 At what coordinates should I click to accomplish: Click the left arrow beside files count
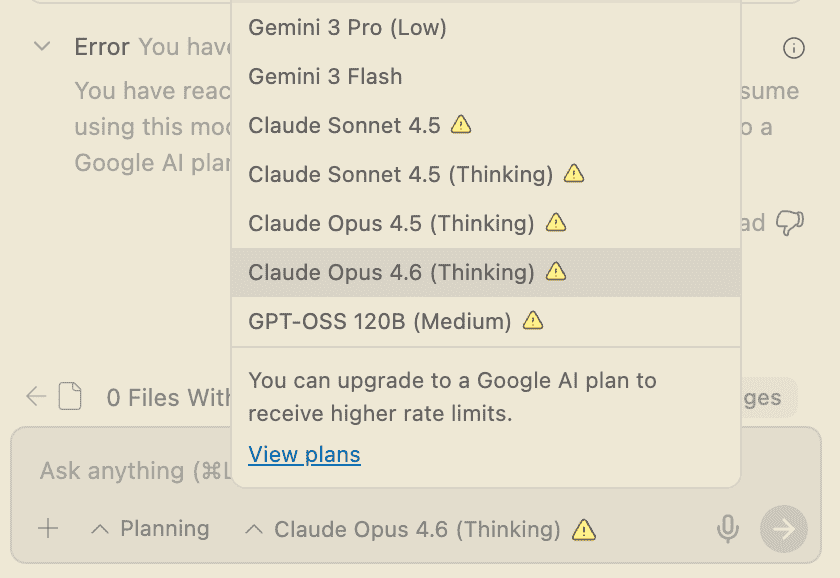pos(36,397)
